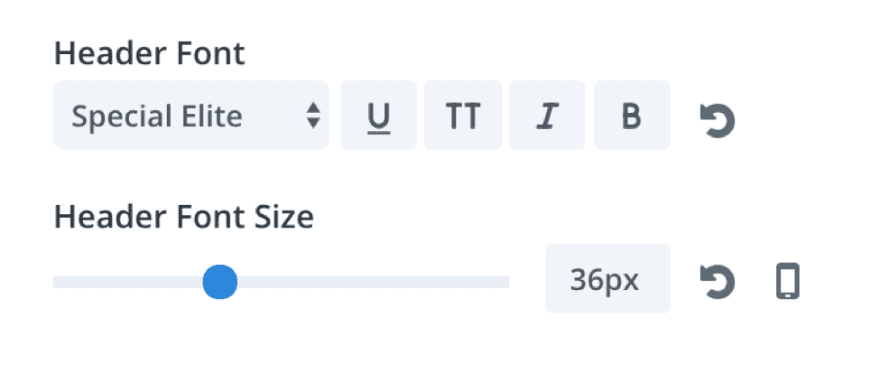
Task: Toggle the TT uppercase text option
Action: click(463, 116)
